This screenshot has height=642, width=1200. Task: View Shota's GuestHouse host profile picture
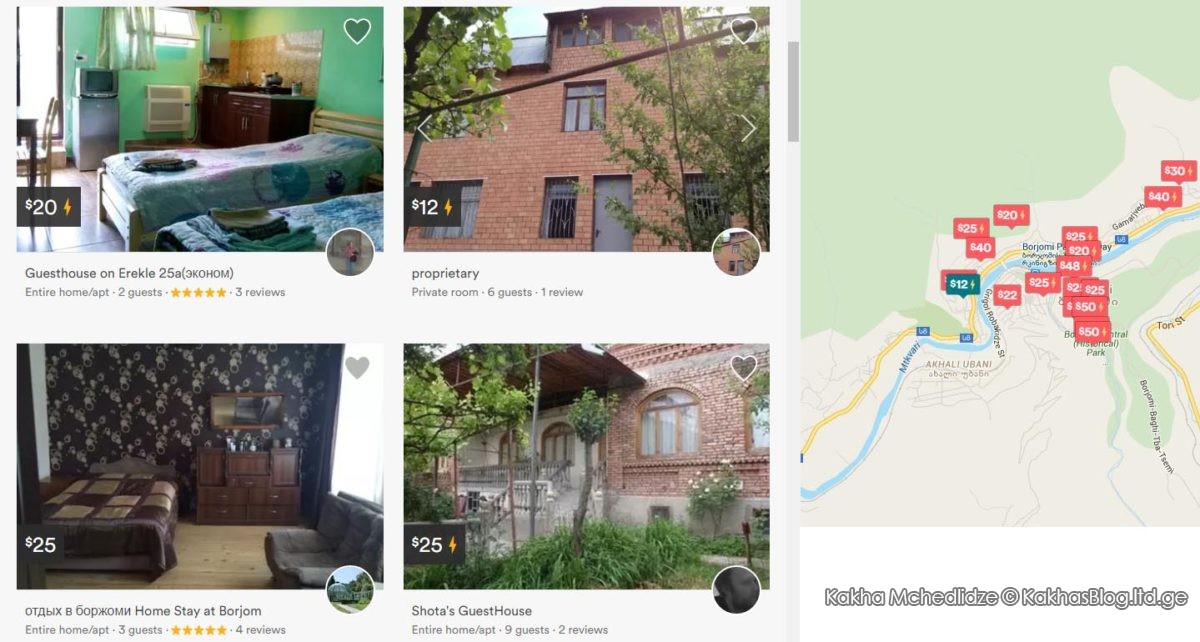736,590
